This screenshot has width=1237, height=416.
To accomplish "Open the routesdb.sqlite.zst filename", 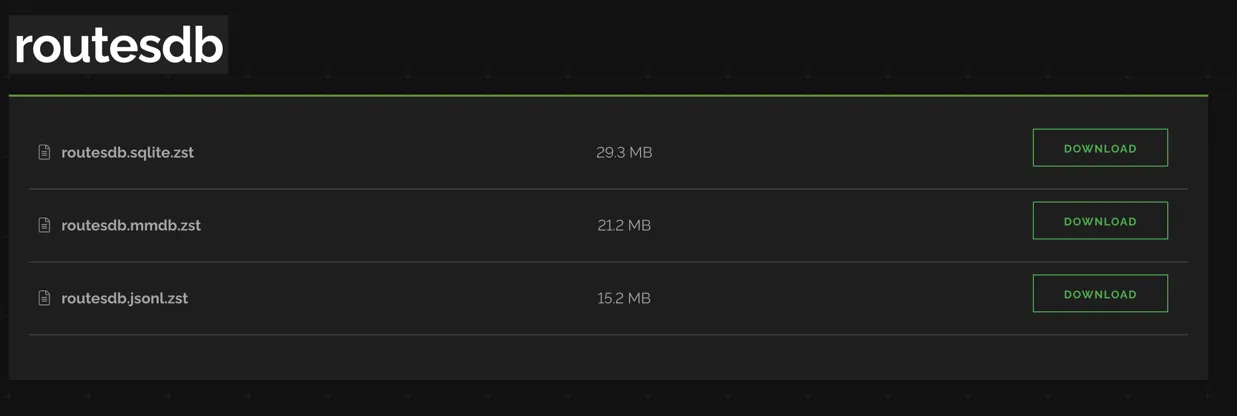I will point(127,152).
